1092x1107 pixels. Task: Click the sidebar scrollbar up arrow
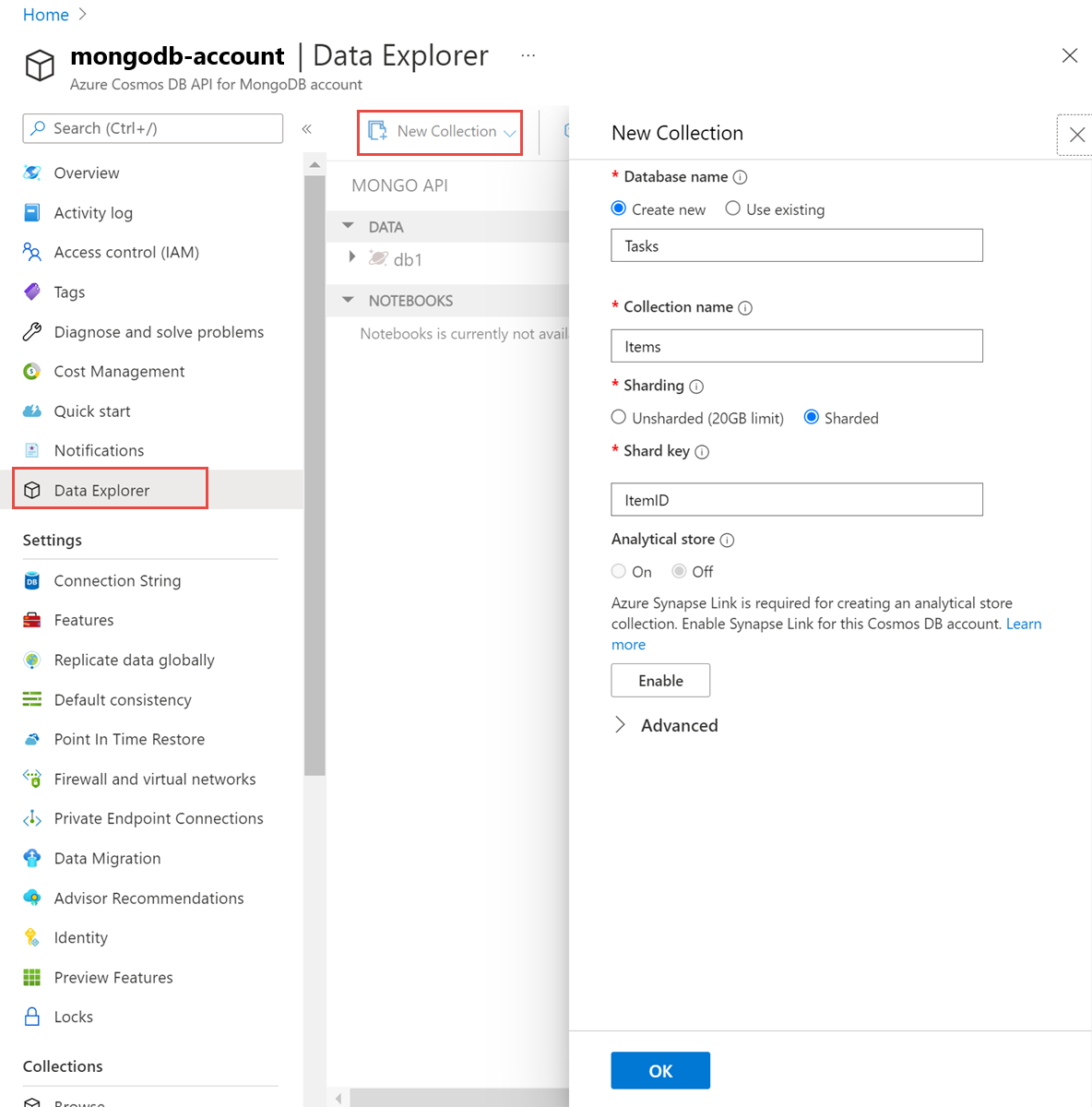coord(315,165)
